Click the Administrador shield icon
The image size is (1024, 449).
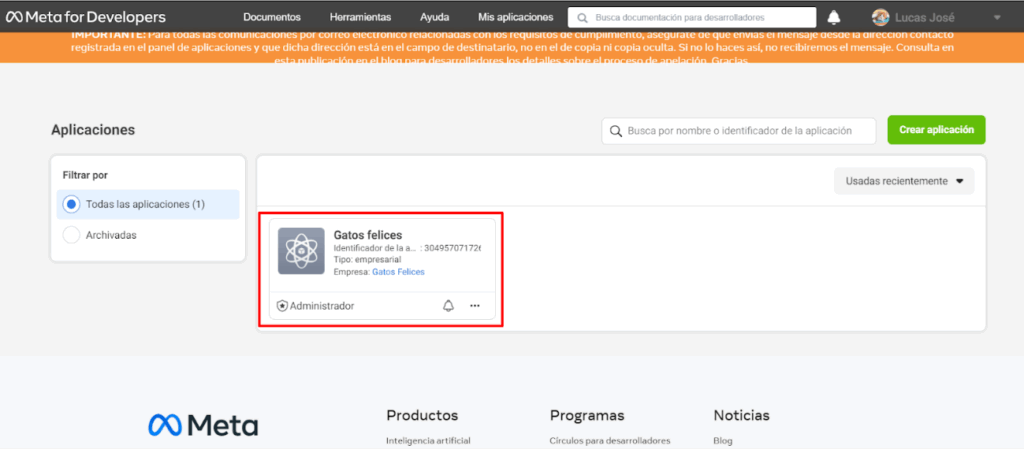coord(282,305)
